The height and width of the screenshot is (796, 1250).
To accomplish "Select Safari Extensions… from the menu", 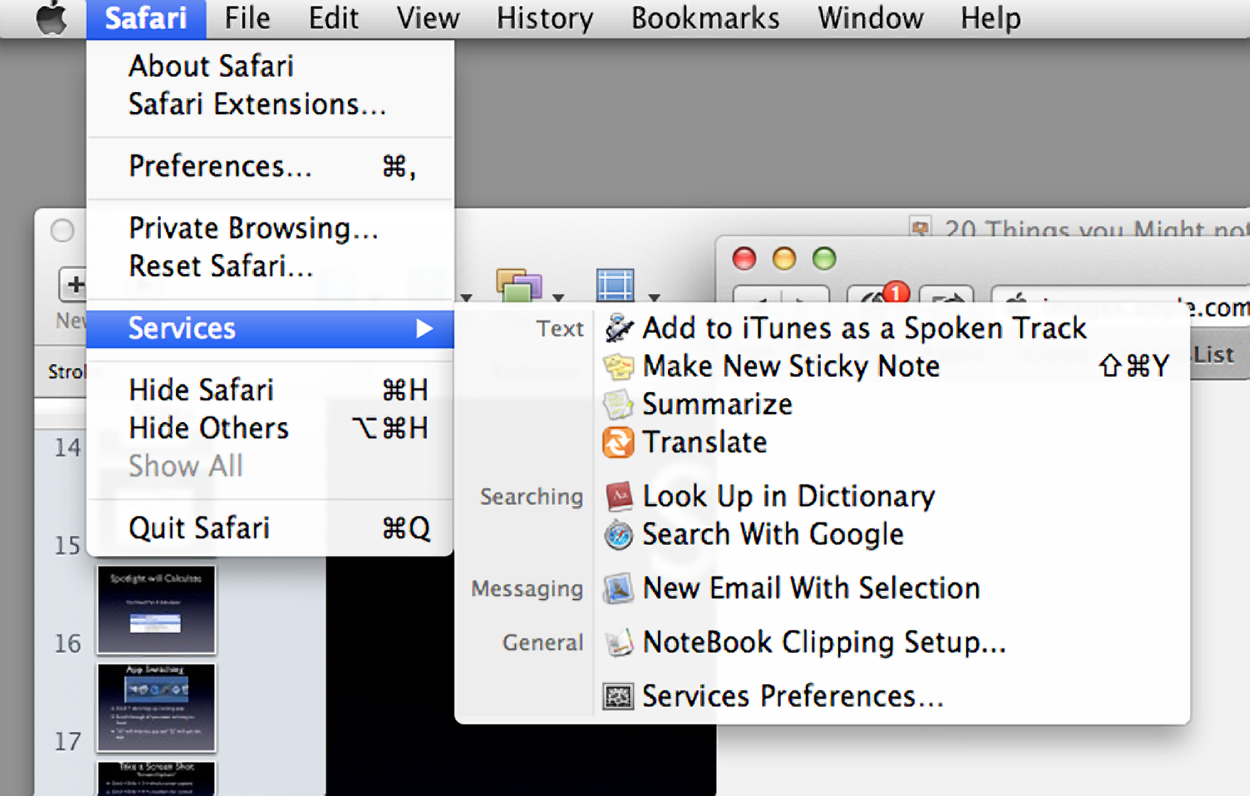I will pos(270,104).
